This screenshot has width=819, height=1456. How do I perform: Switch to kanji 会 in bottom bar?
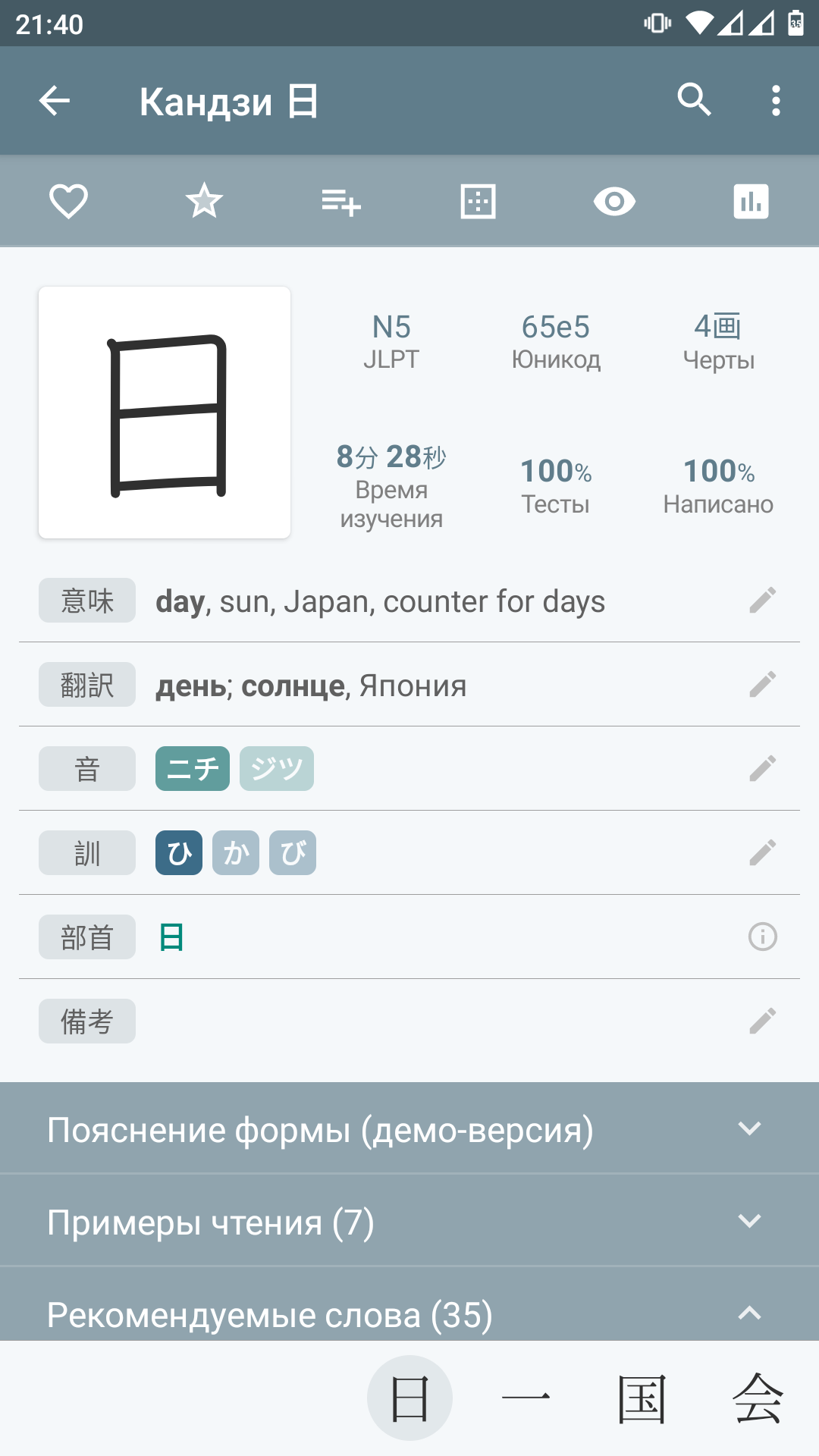point(758,1398)
